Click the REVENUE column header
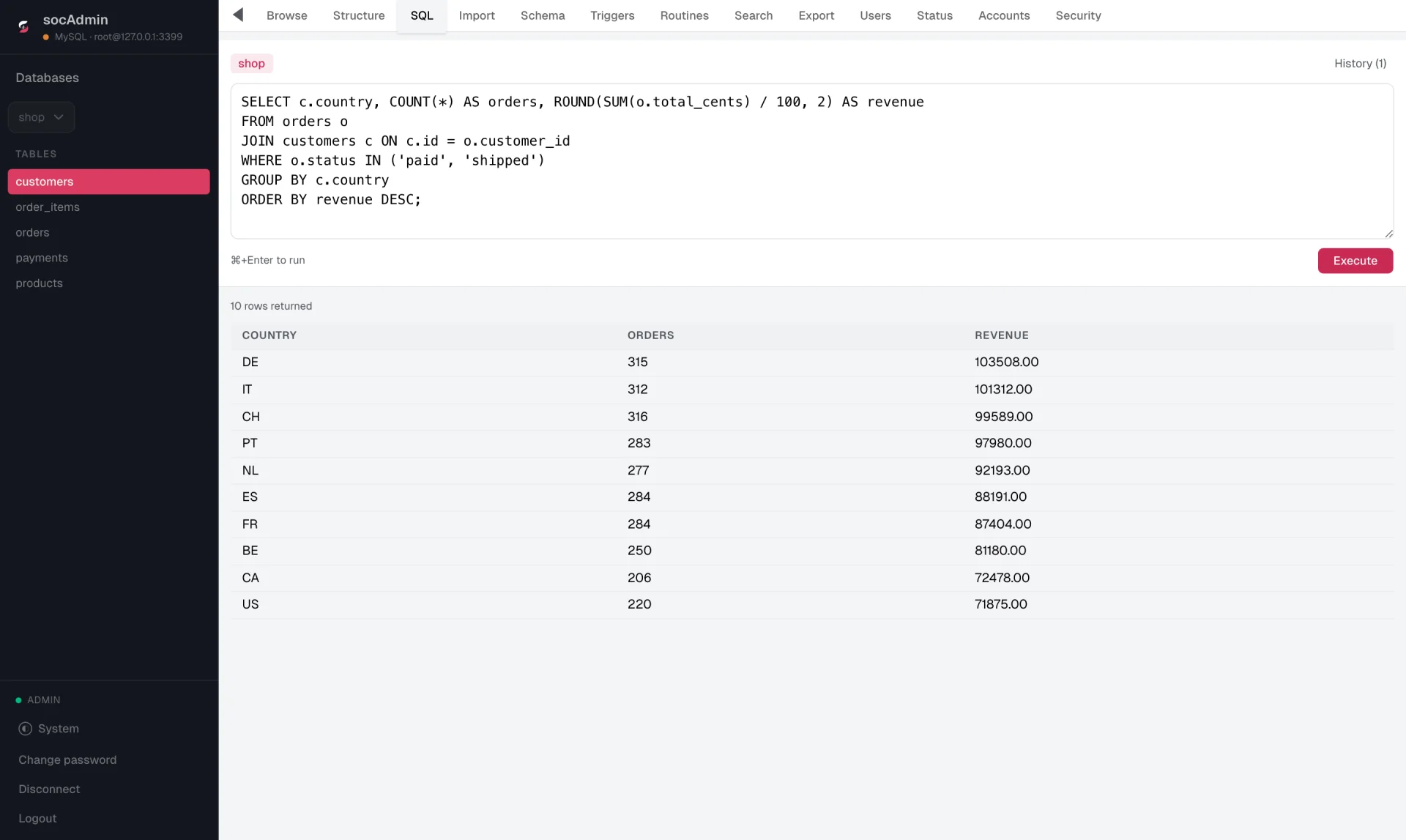The height and width of the screenshot is (840, 1406). (1001, 335)
